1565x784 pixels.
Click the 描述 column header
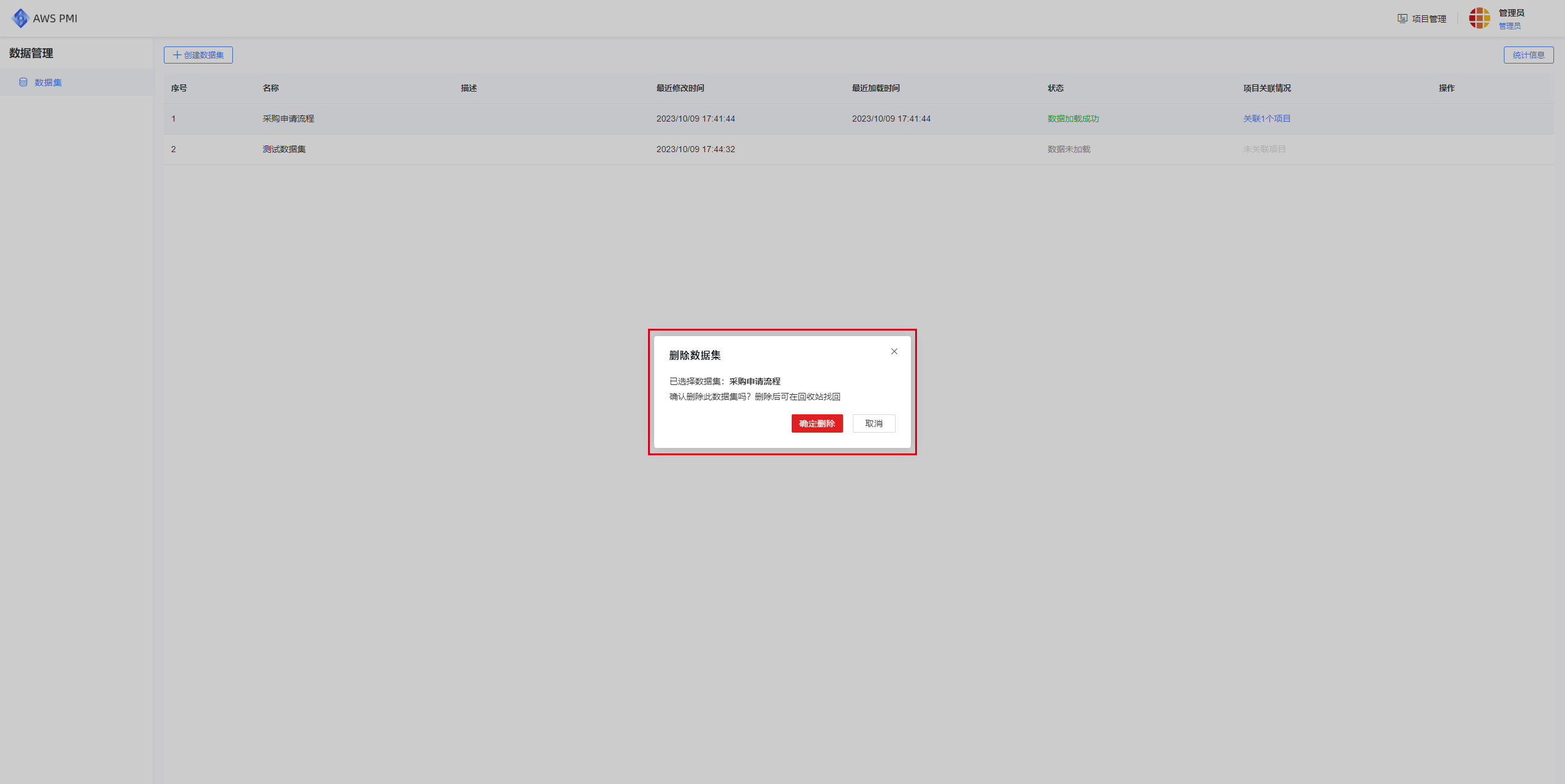pos(469,88)
